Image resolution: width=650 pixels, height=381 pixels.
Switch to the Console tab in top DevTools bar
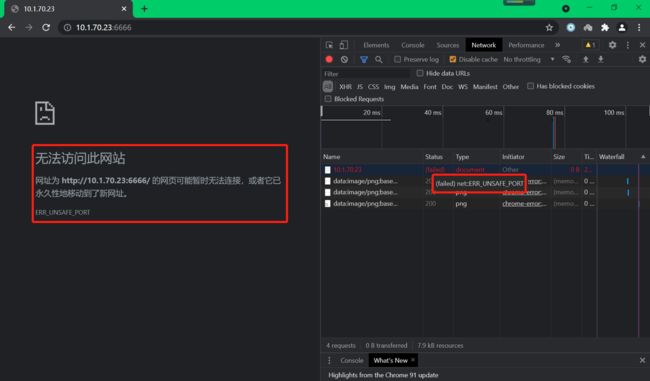[x=412, y=45]
